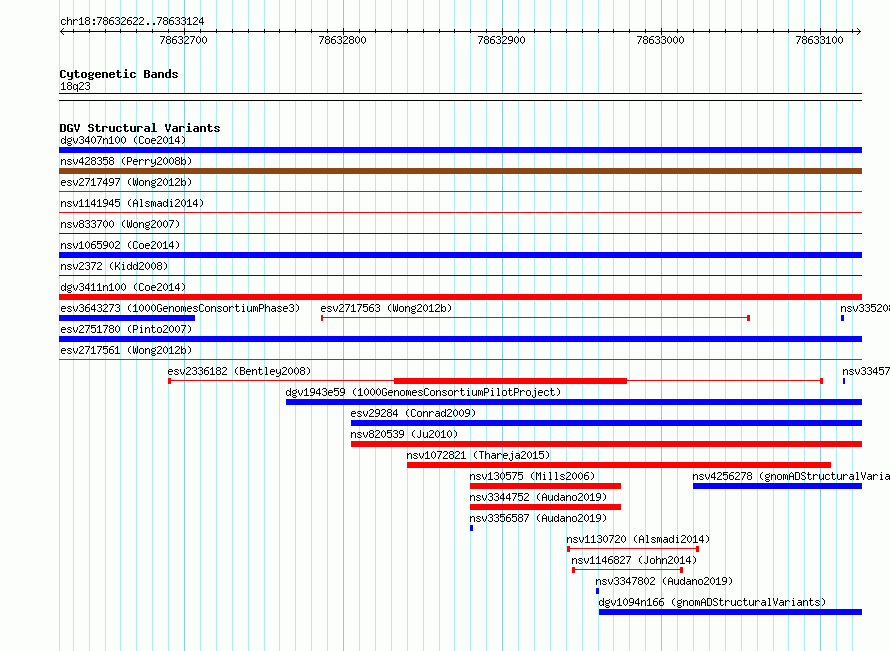Click dgv1094n166 (gnomADStructuralVariants) label
The height and width of the screenshot is (651, 890).
pos(712,602)
